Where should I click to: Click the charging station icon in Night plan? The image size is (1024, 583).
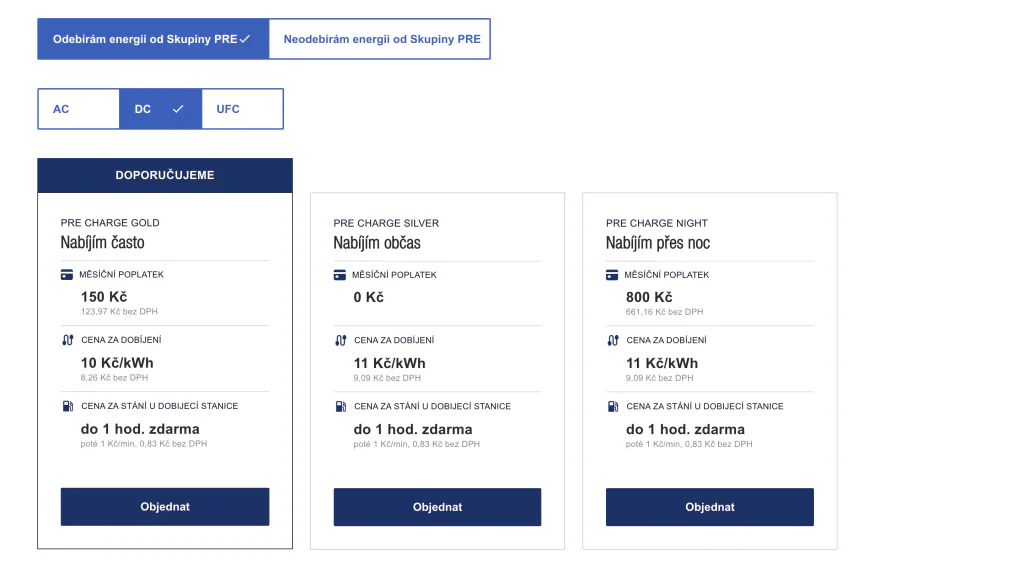[612, 406]
